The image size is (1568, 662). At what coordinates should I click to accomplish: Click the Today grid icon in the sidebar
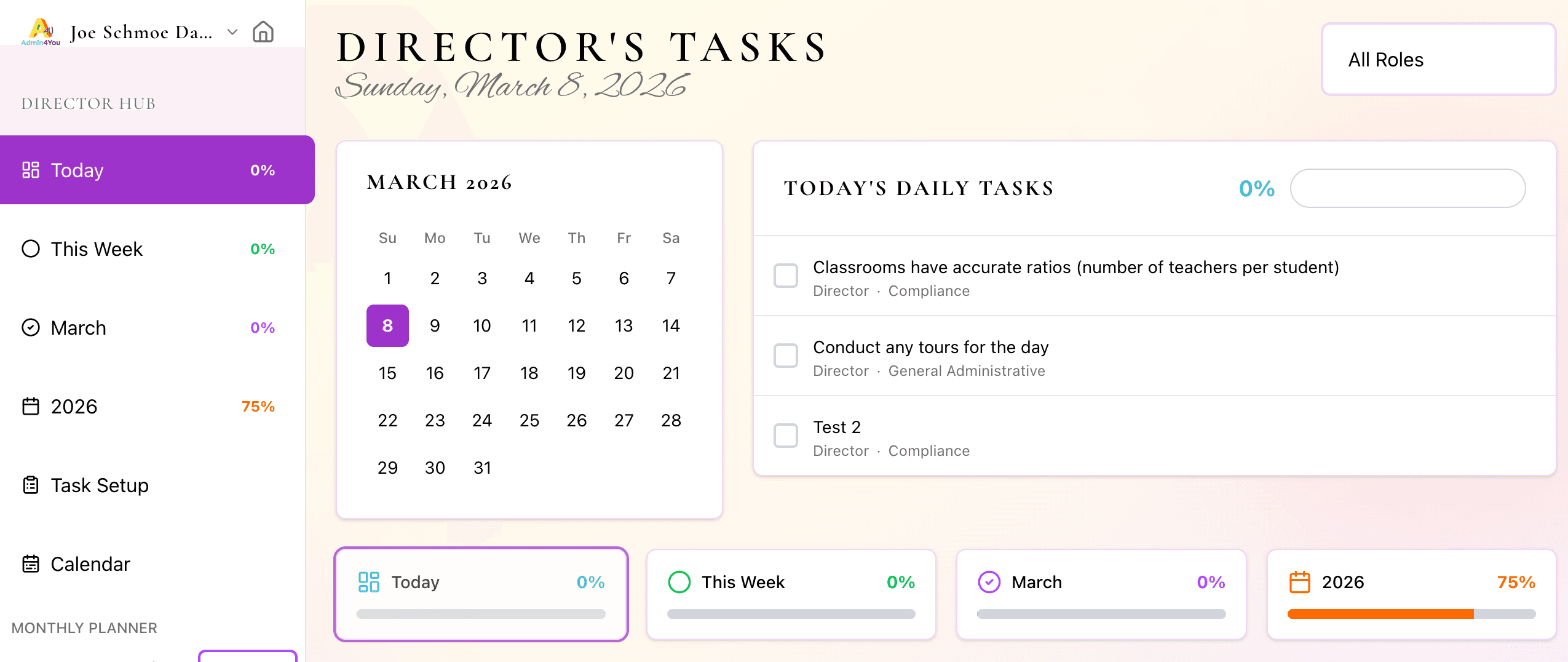pos(31,170)
